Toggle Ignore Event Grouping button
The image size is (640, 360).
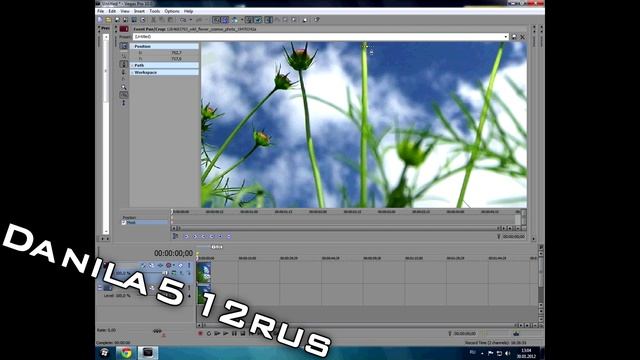(258, 20)
